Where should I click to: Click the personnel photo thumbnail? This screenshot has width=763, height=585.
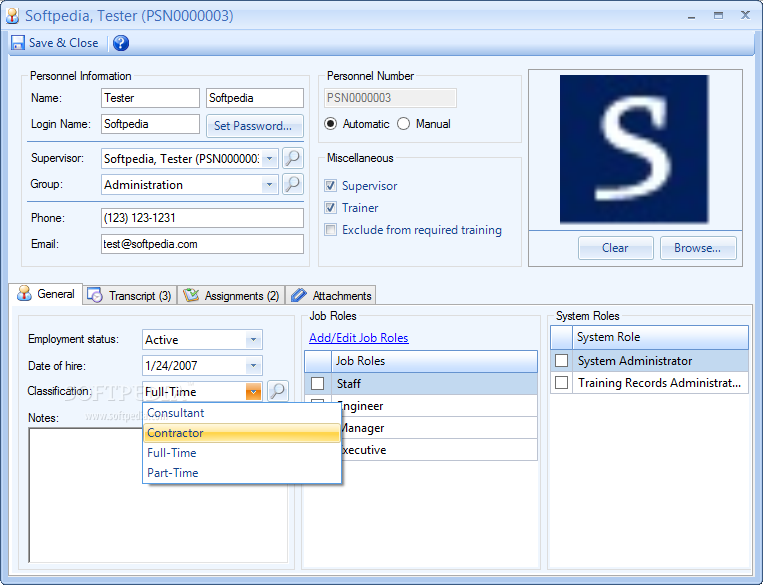click(634, 149)
